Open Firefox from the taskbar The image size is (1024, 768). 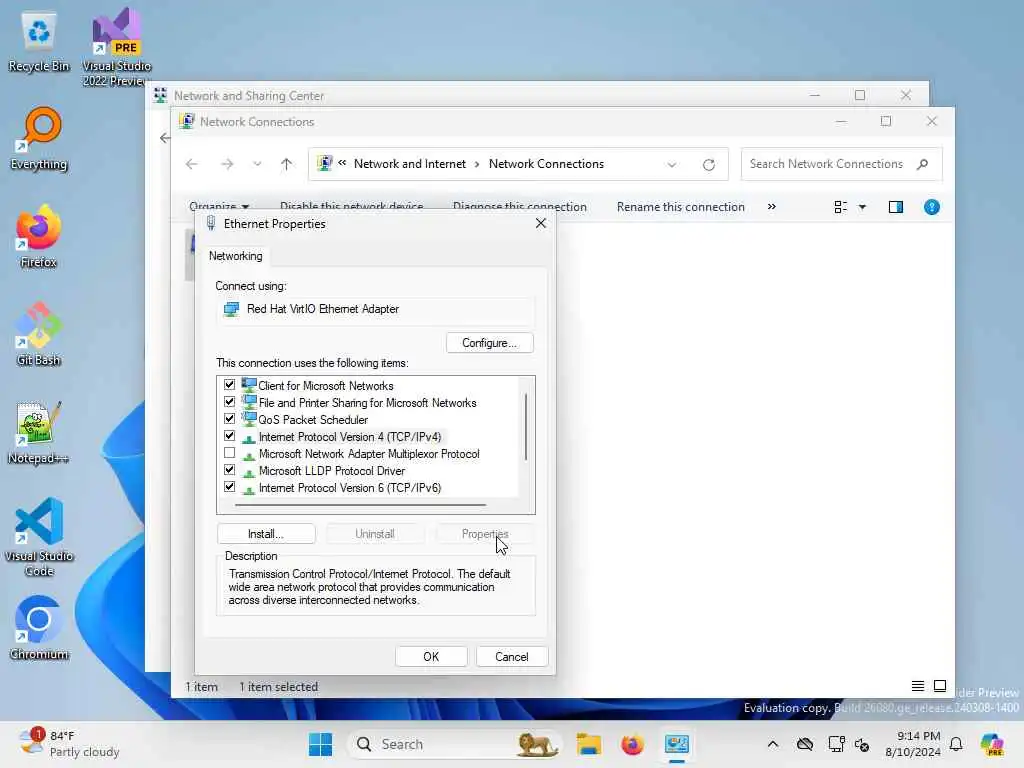point(632,744)
